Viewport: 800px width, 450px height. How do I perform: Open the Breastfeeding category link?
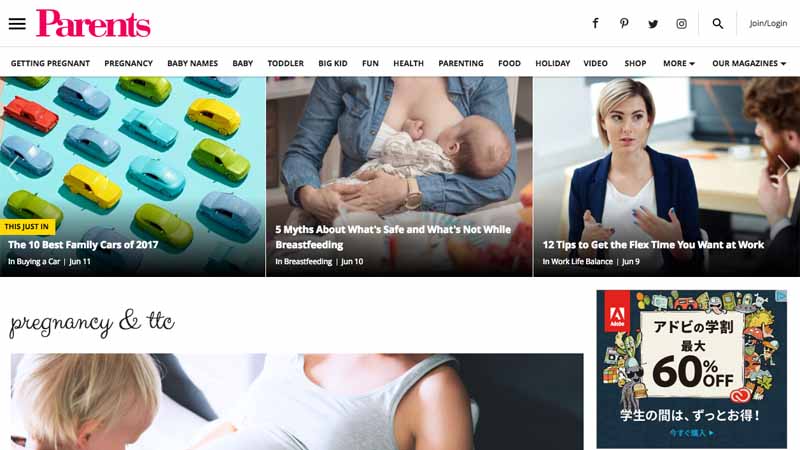tap(308, 261)
